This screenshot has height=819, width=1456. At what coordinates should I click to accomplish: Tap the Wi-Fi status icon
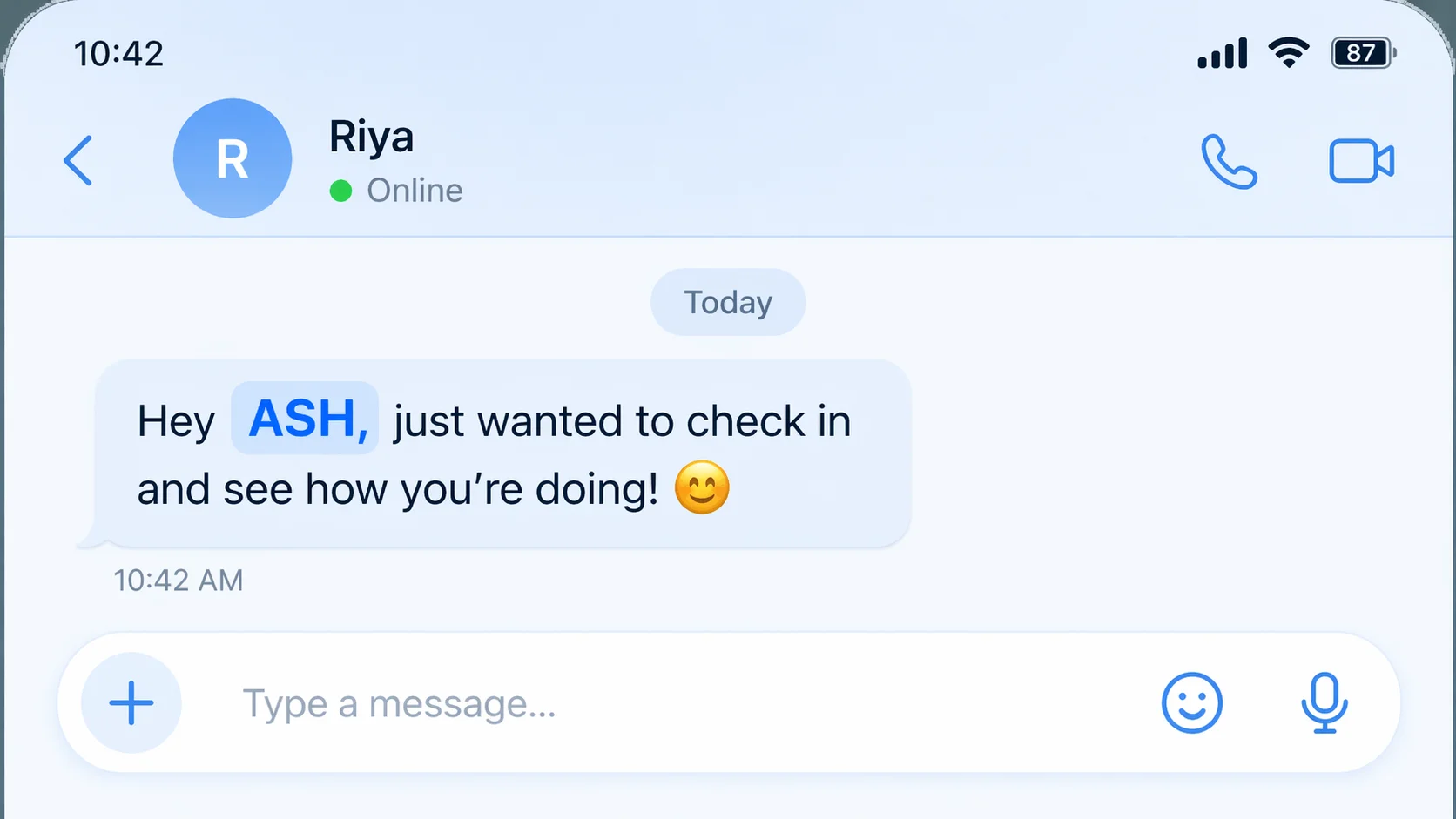[x=1289, y=53]
